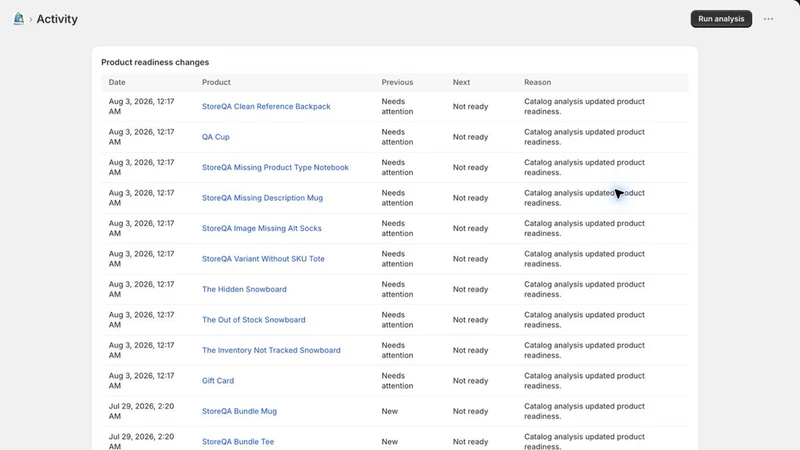Open the Gift Card product link

[x=218, y=381]
